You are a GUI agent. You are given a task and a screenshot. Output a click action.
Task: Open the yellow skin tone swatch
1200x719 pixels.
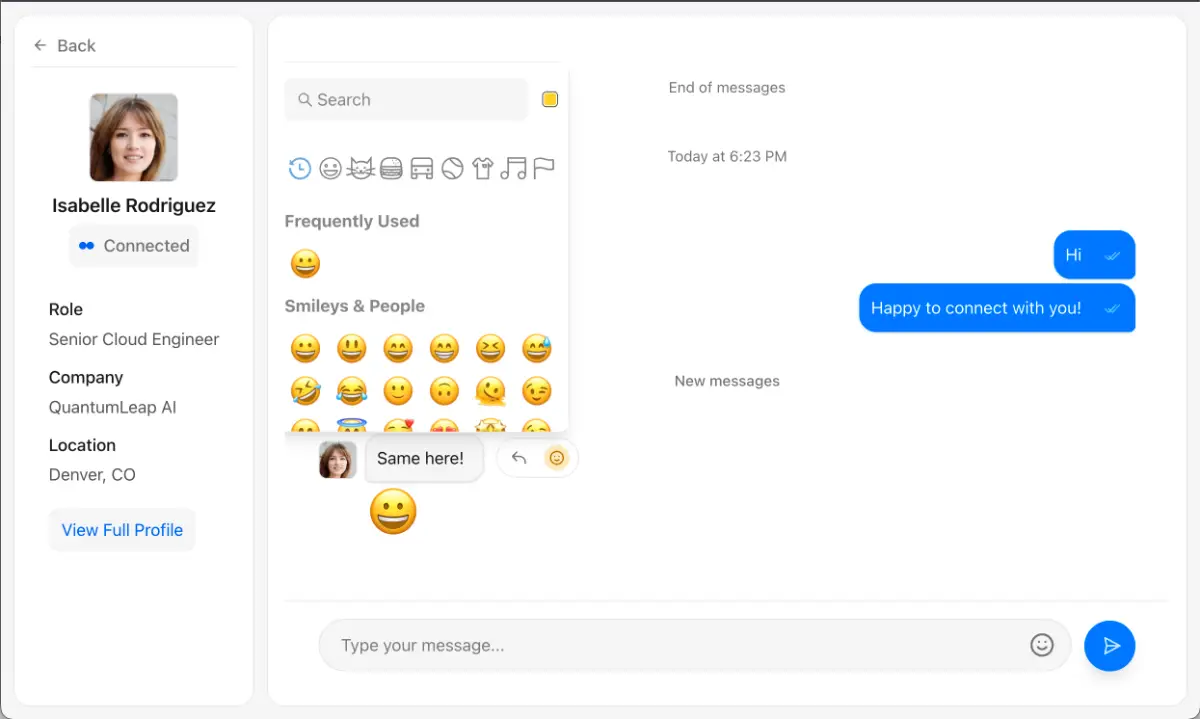point(550,99)
